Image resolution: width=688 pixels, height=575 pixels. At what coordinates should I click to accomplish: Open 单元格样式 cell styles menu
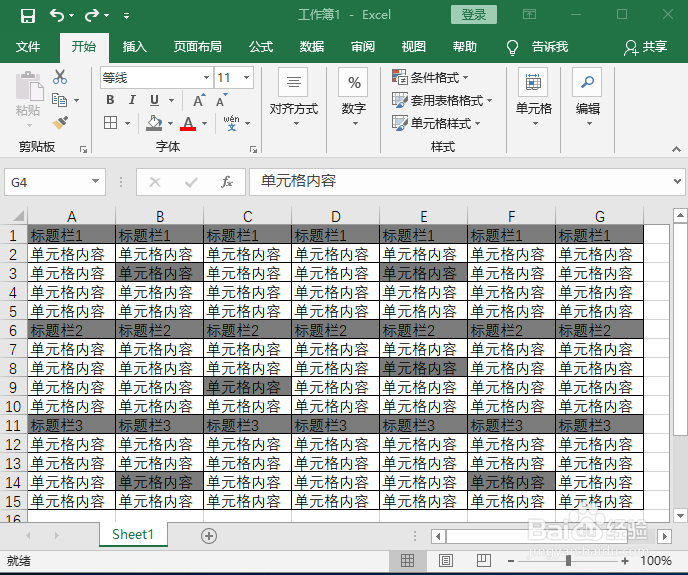[436, 123]
